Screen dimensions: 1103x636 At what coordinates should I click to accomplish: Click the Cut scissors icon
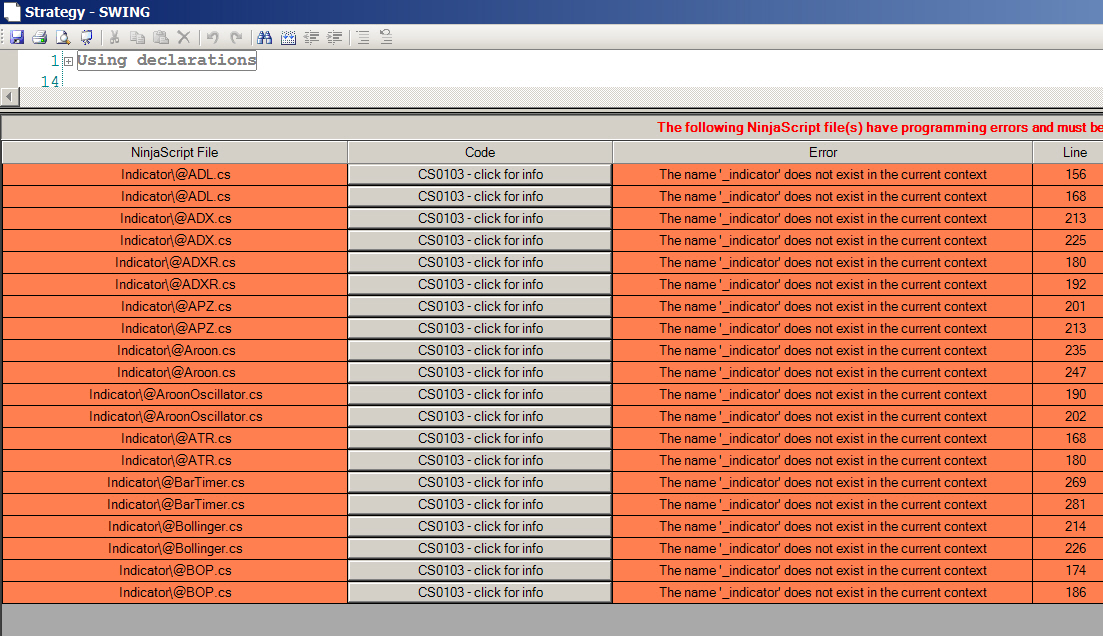pos(115,37)
